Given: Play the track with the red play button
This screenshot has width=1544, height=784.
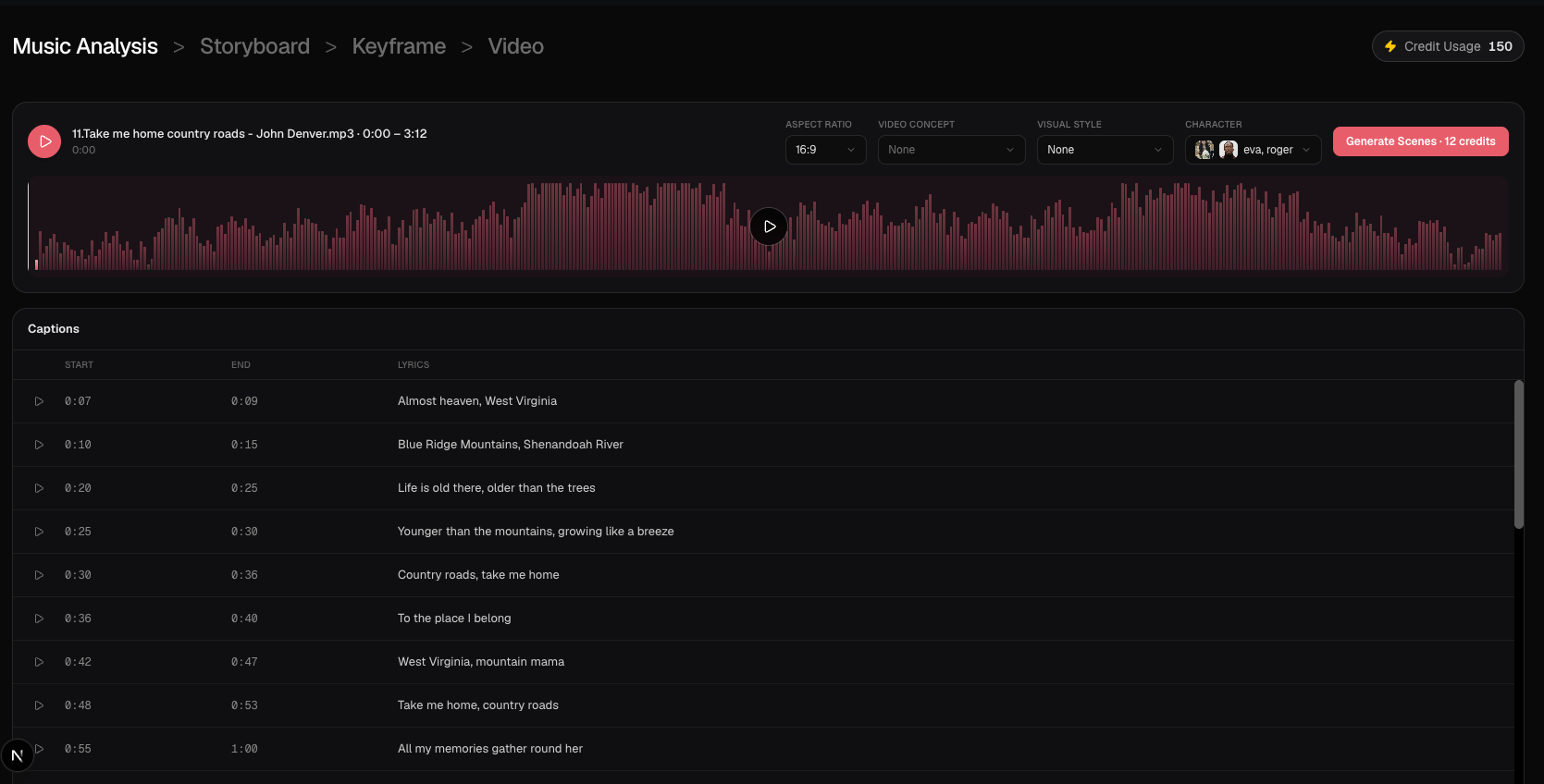Looking at the screenshot, I should pyautogui.click(x=44, y=141).
